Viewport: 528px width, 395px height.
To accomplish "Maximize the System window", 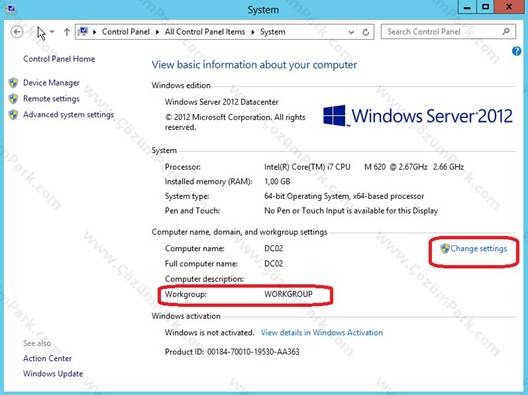I will (x=485, y=7).
